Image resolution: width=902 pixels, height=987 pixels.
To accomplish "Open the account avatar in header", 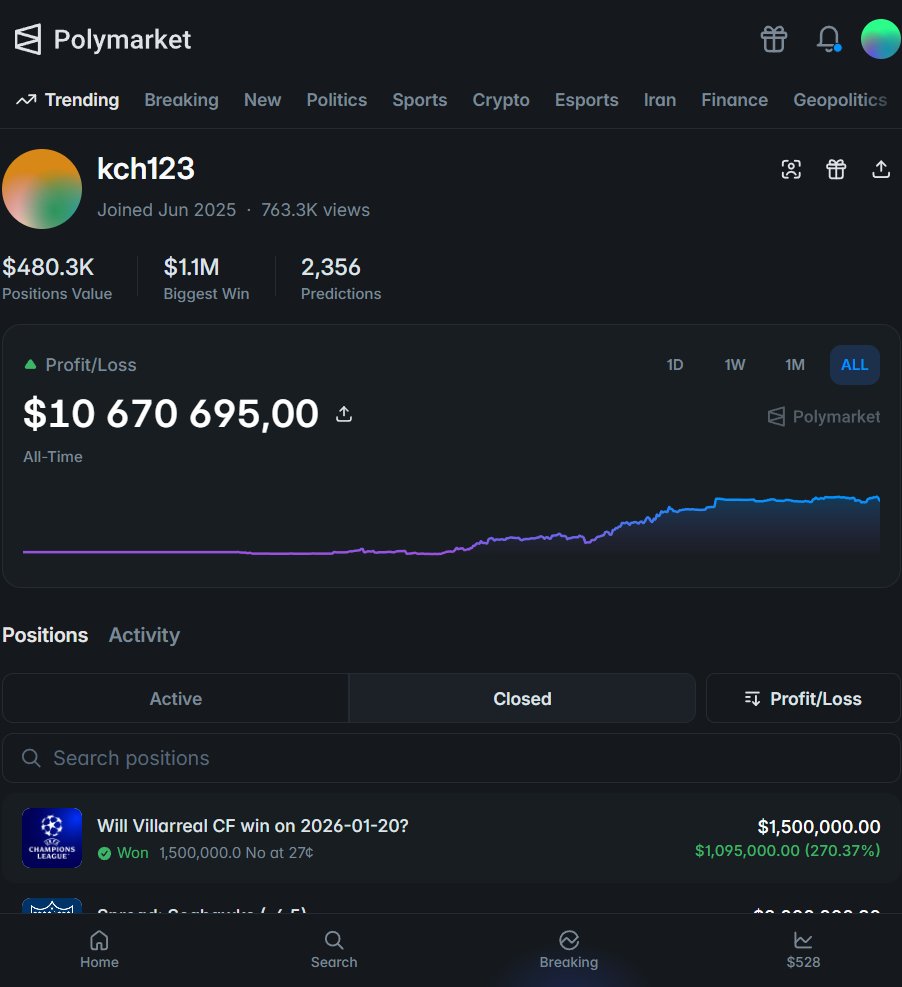I will 881,39.
